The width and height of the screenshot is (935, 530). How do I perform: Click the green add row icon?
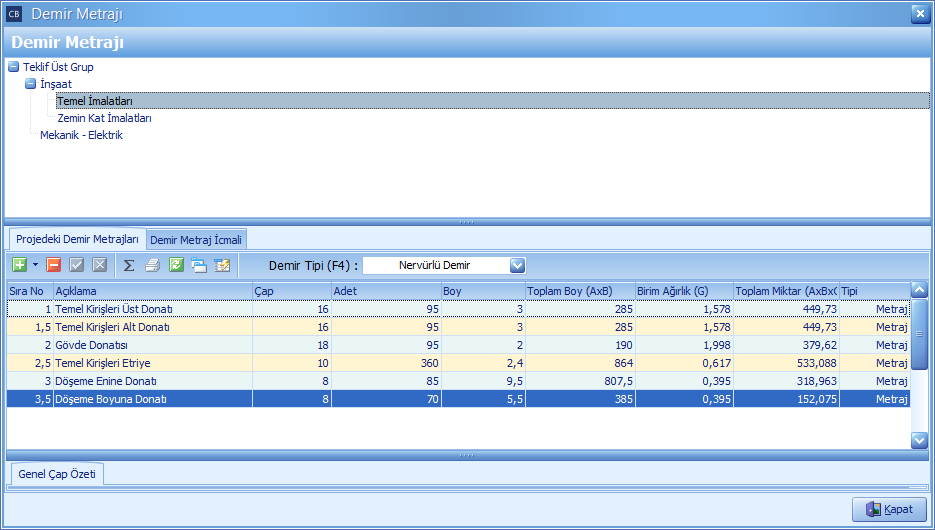point(19,265)
